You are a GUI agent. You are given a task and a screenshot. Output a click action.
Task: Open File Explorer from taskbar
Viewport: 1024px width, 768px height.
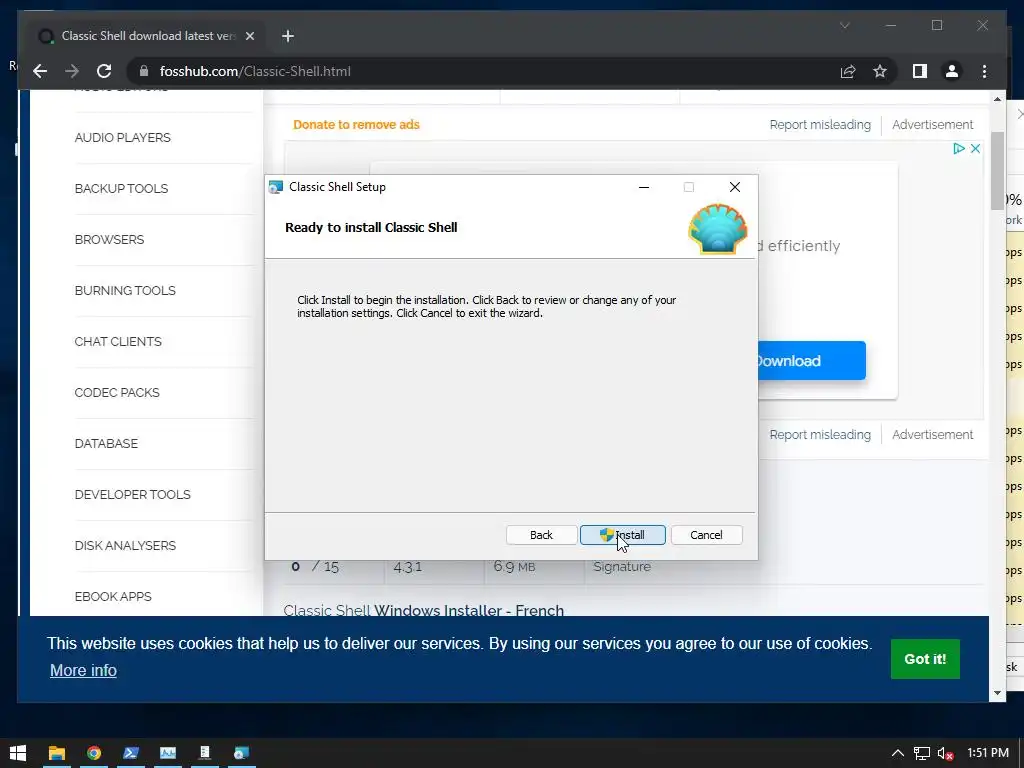click(57, 753)
